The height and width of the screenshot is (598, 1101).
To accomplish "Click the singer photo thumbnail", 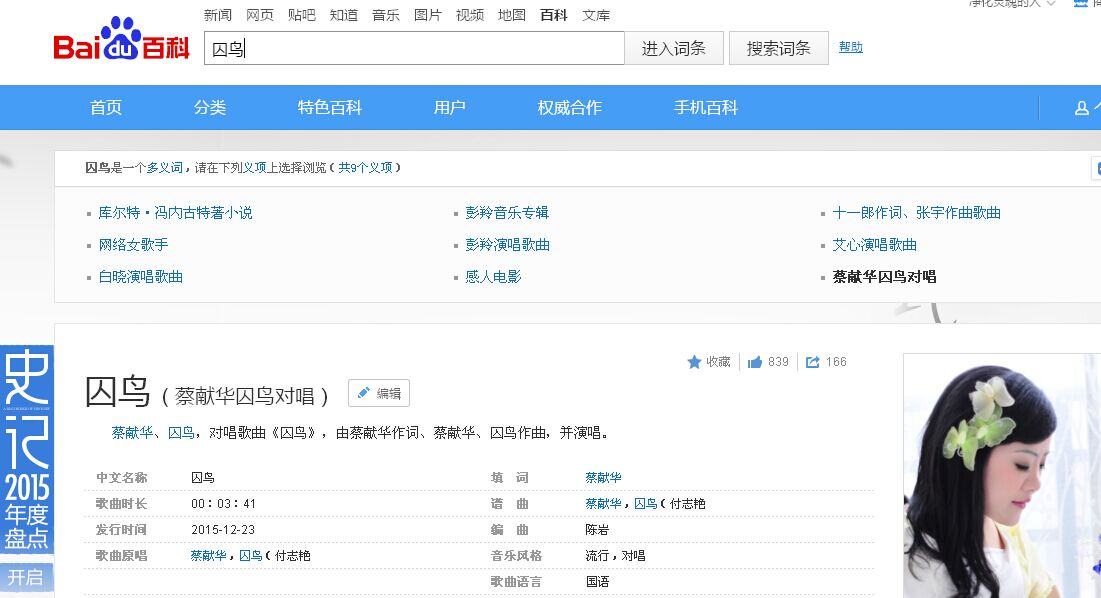I will 1001,476.
